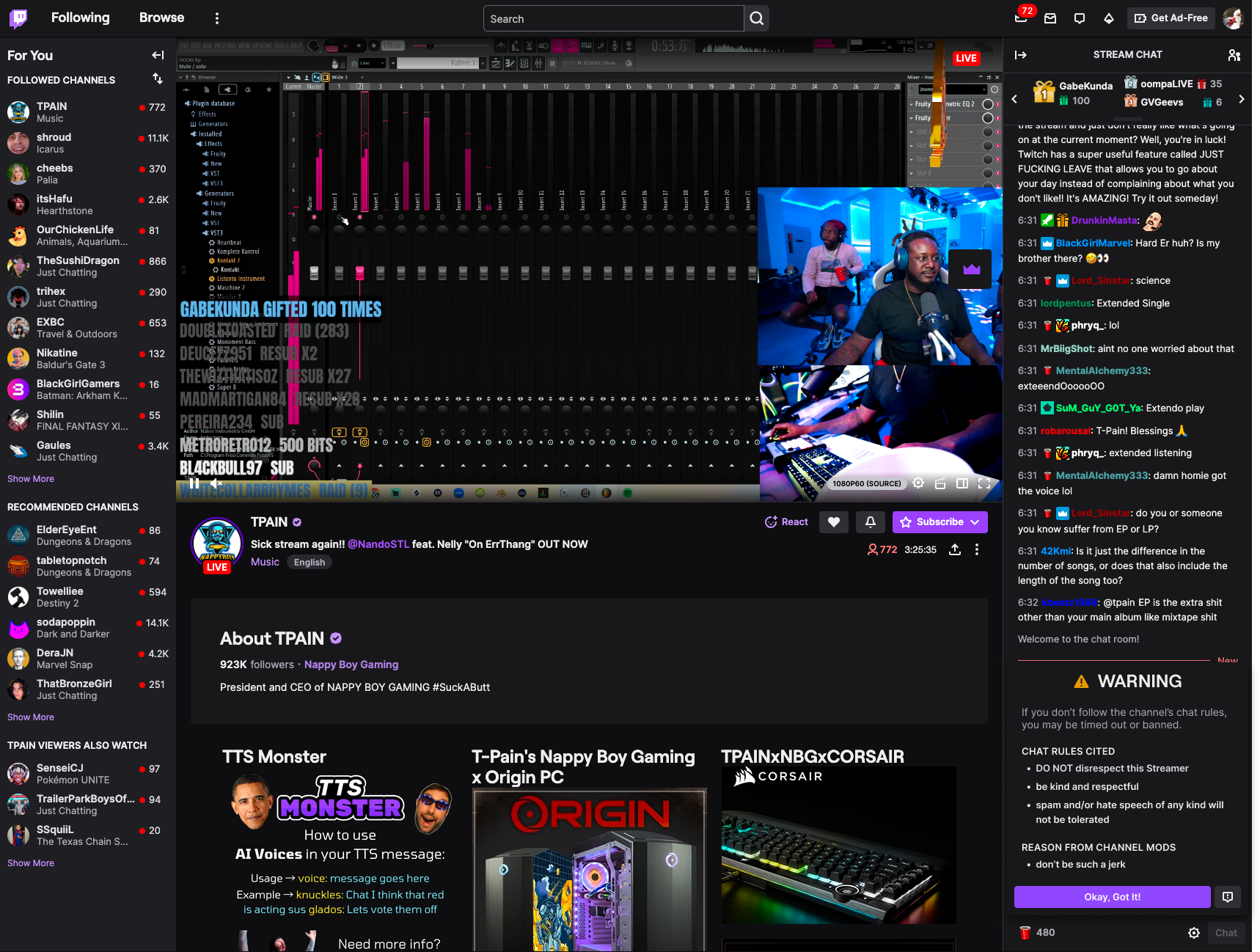Click MrBiigShot's username in chat
The width and height of the screenshot is (1260, 952).
[x=1068, y=349]
